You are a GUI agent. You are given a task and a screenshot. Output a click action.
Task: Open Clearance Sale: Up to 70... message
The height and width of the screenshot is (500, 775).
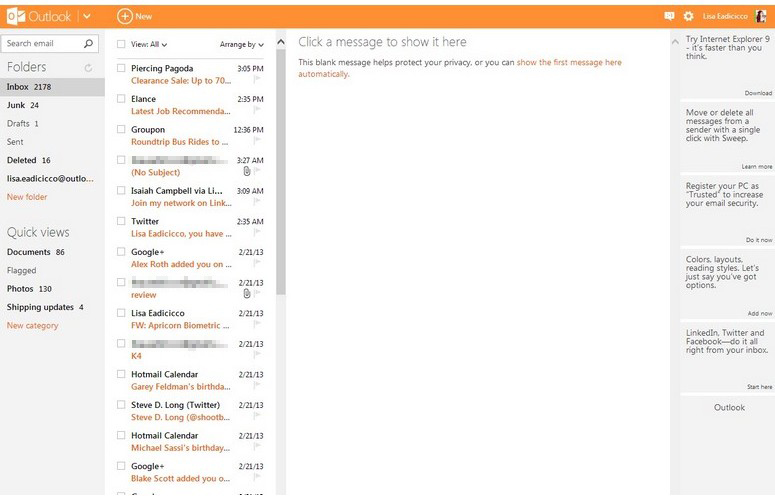(x=181, y=81)
